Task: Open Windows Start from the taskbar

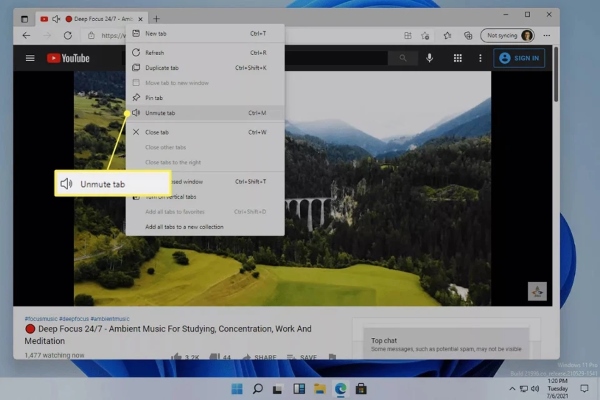Action: [236, 387]
